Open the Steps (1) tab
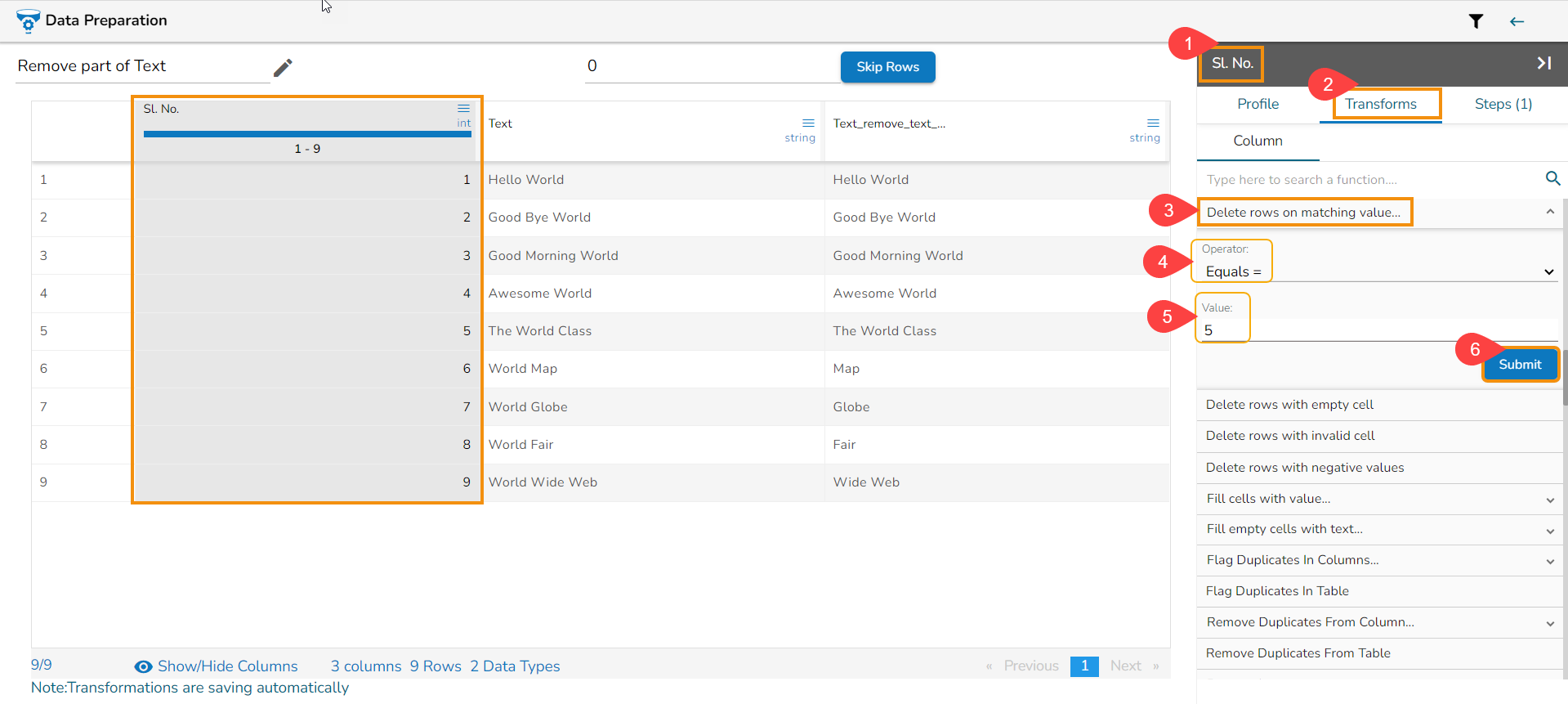1568x704 pixels. click(x=1503, y=104)
